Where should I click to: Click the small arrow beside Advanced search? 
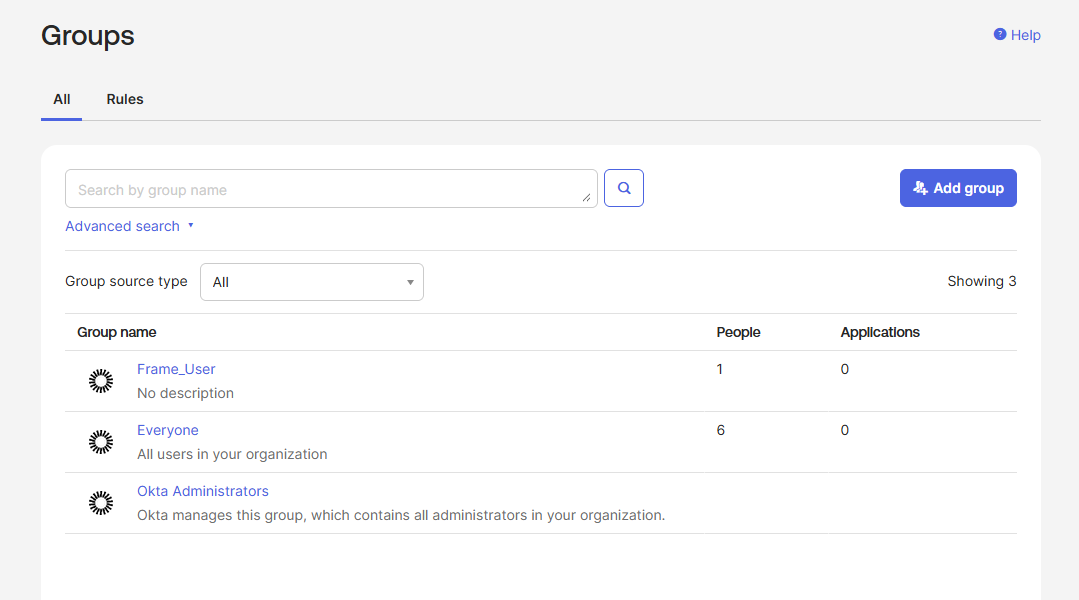tap(190, 226)
